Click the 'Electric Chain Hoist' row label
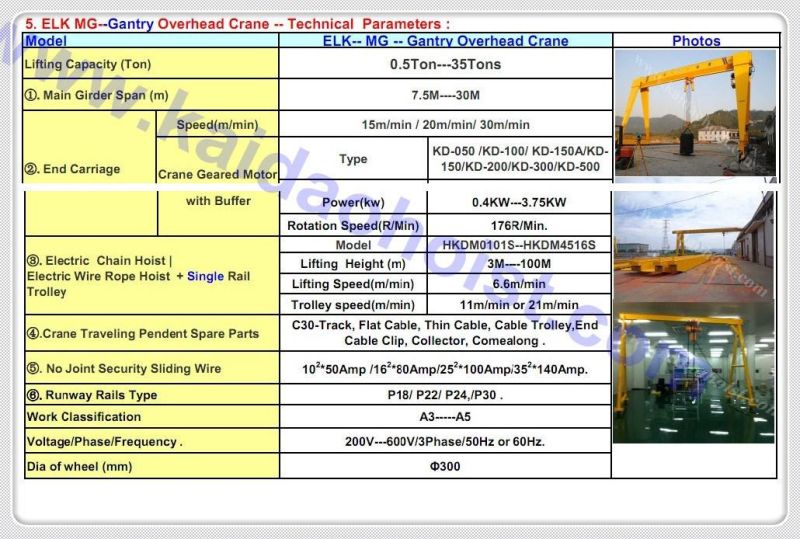 (138, 276)
